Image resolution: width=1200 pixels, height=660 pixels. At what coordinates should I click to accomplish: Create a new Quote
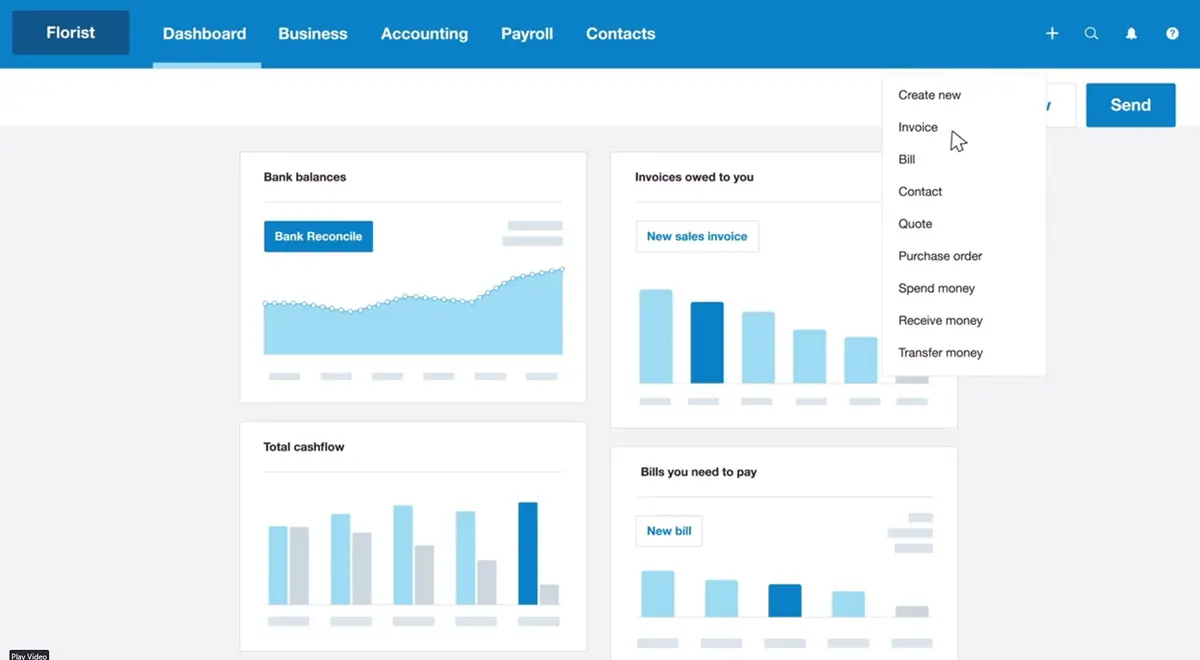pos(914,223)
